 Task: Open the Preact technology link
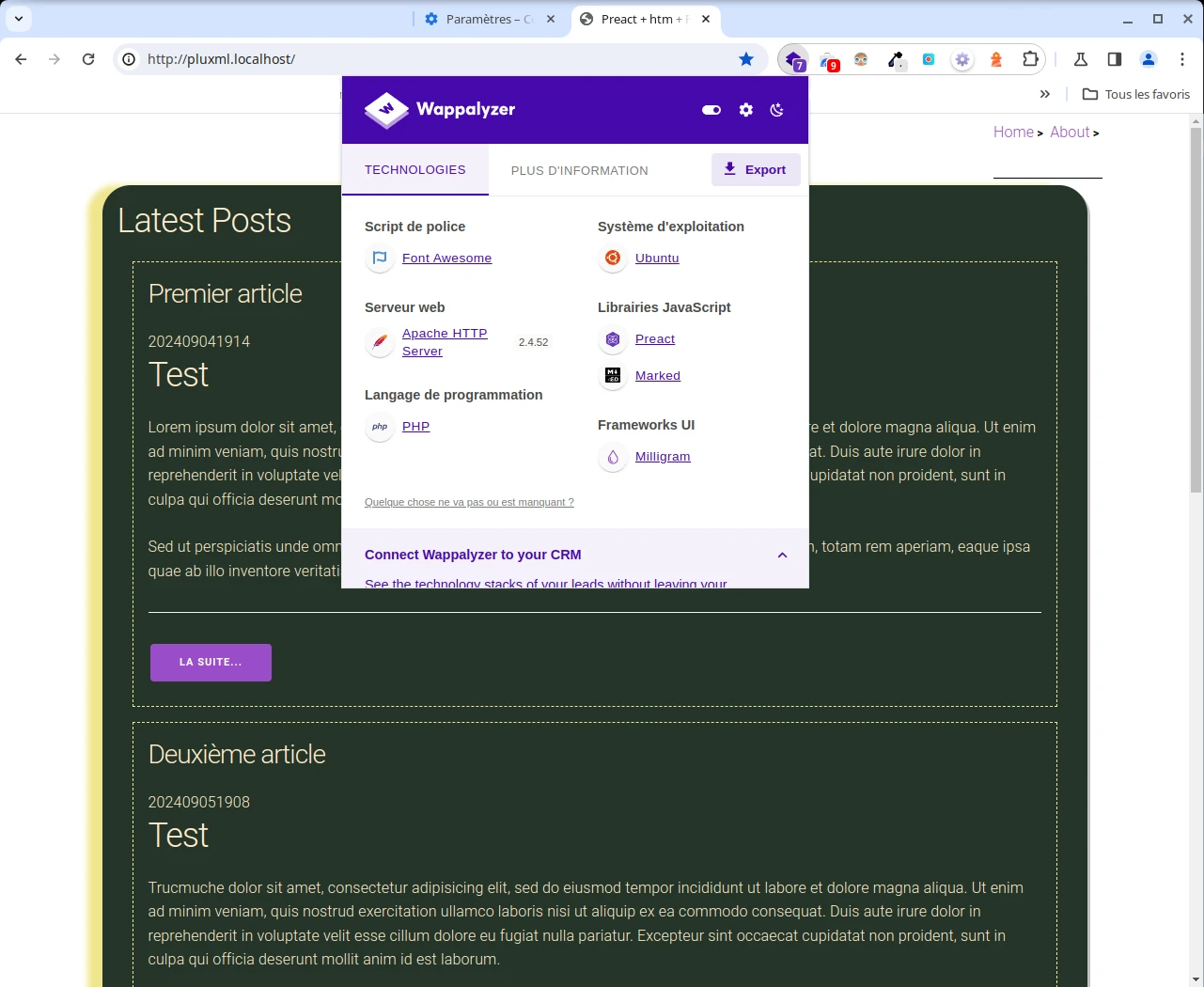[x=655, y=338]
